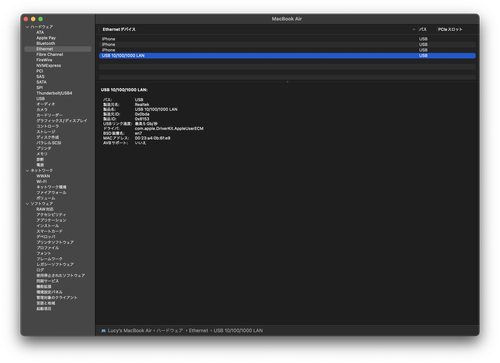Screen dimensions: 500x363
Task: Click USB 10/100/1000 LAN in the path bar
Action: click(238, 331)
